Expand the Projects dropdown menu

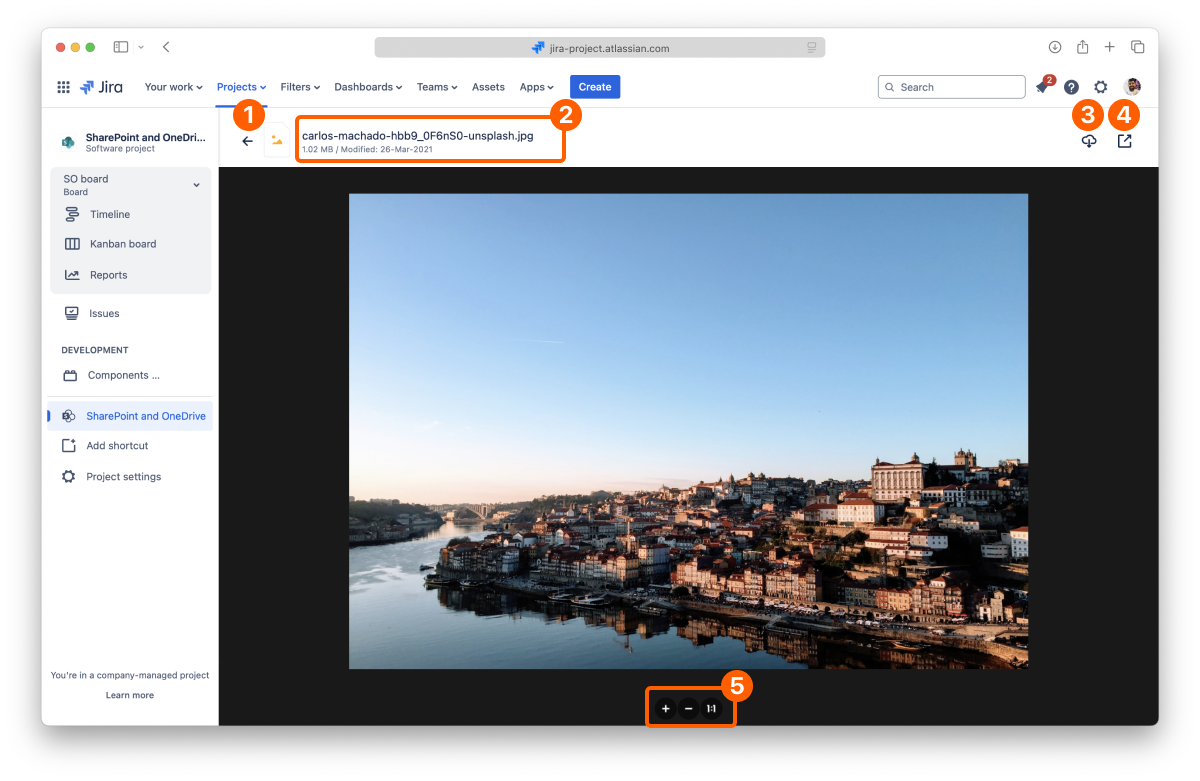click(x=241, y=87)
